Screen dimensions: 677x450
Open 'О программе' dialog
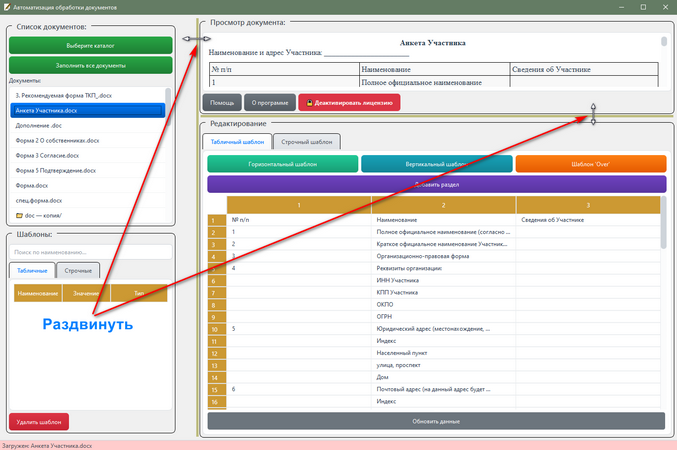[270, 103]
